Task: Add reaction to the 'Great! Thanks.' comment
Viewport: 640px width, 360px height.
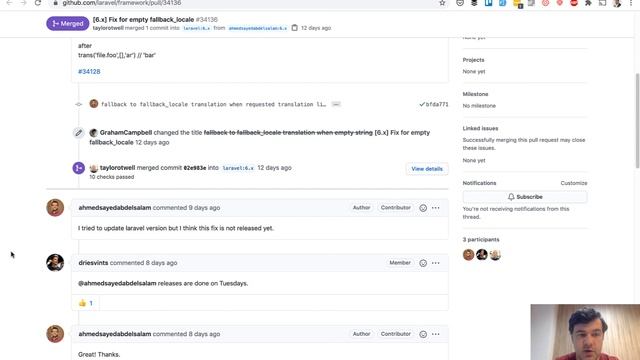Action: 423,334
